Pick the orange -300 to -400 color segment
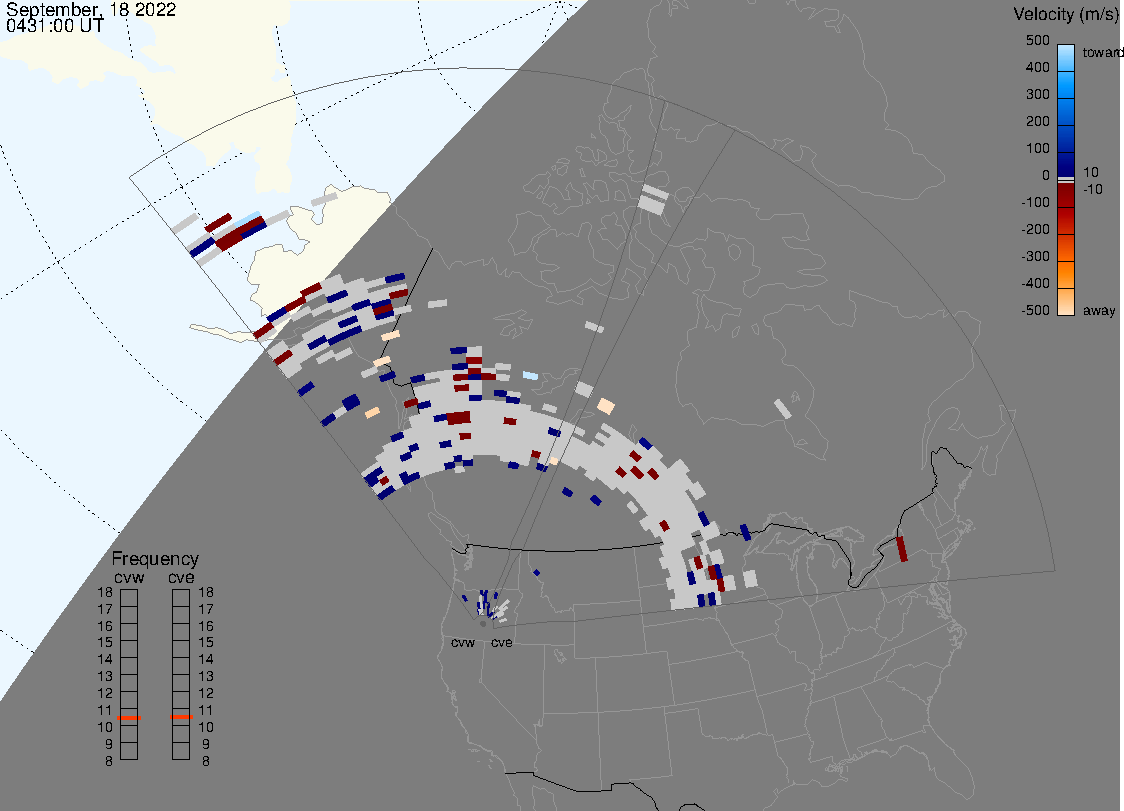This screenshot has height=811, width=1124. coord(1066,275)
